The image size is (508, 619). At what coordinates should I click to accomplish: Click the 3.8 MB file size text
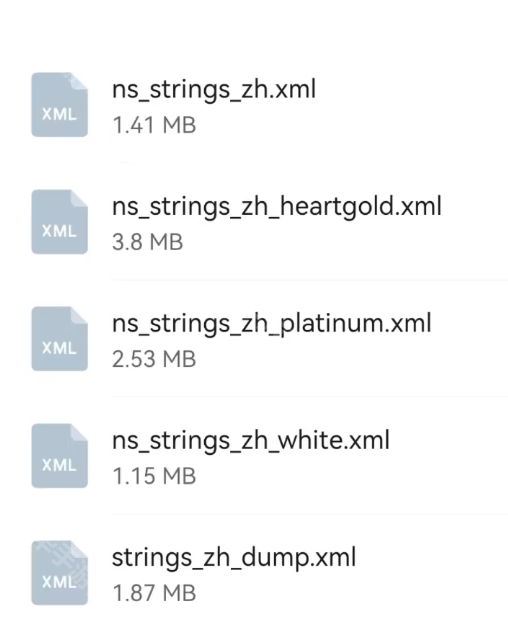[148, 242]
